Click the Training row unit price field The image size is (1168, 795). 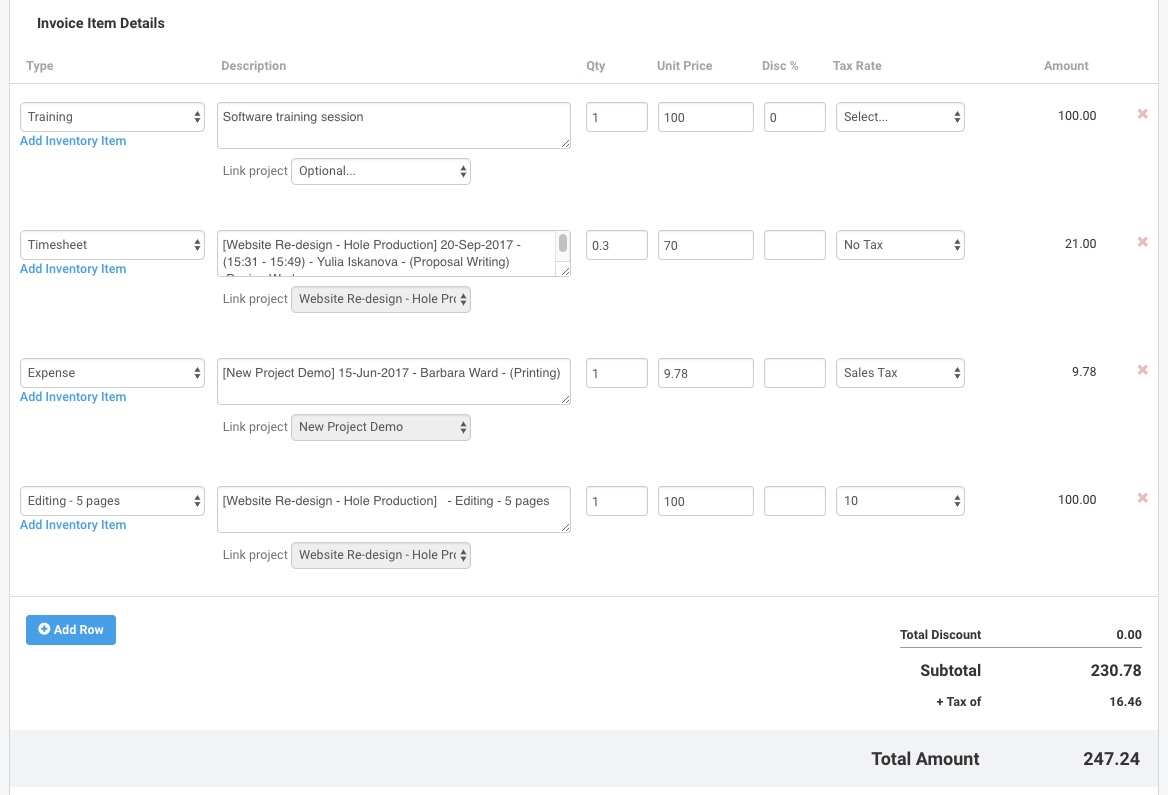tap(705, 117)
